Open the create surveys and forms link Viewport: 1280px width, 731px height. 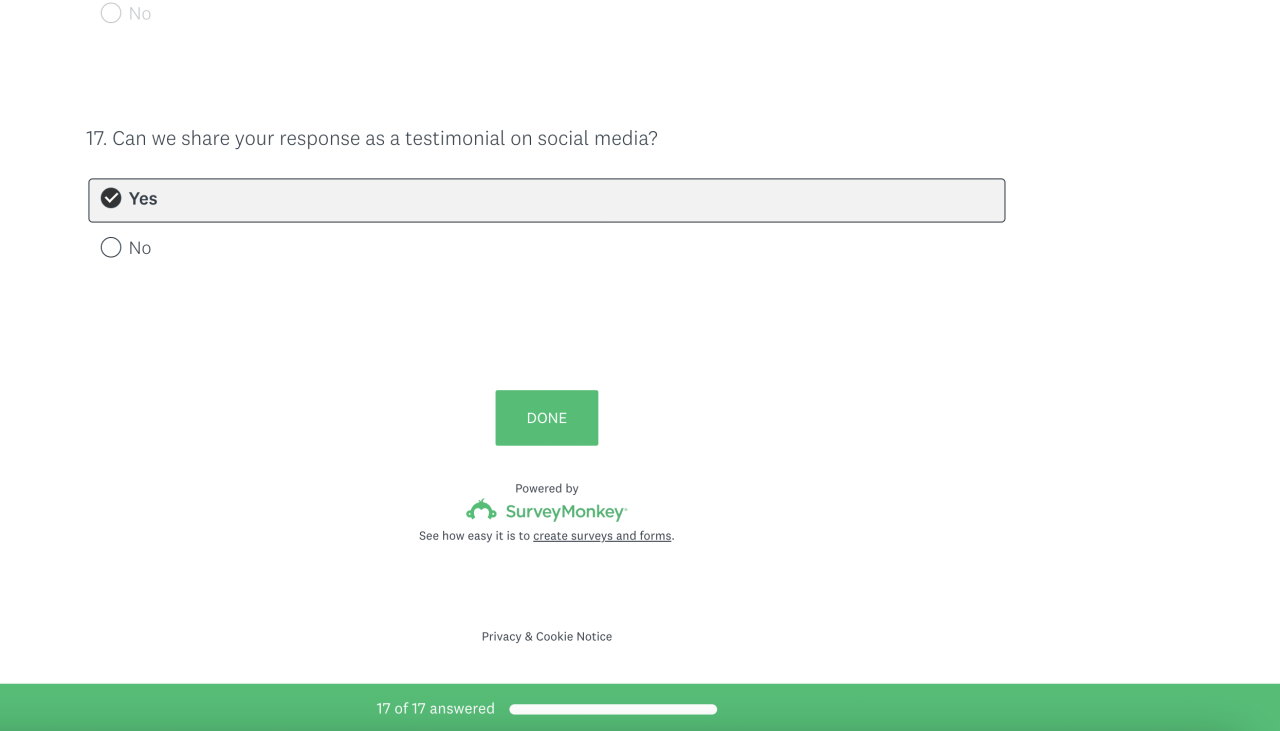[602, 536]
